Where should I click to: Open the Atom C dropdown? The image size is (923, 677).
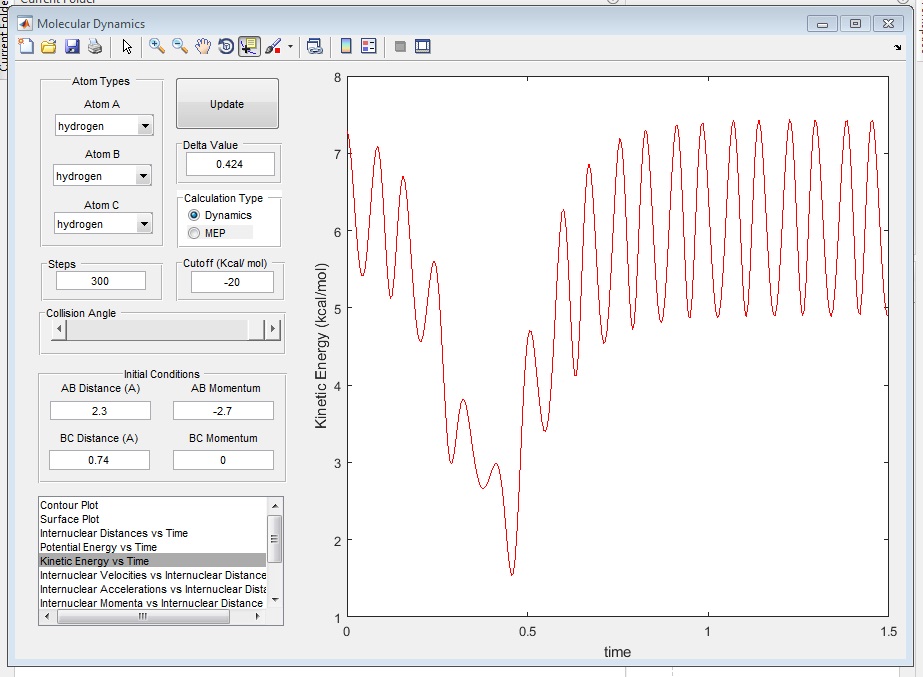point(145,225)
